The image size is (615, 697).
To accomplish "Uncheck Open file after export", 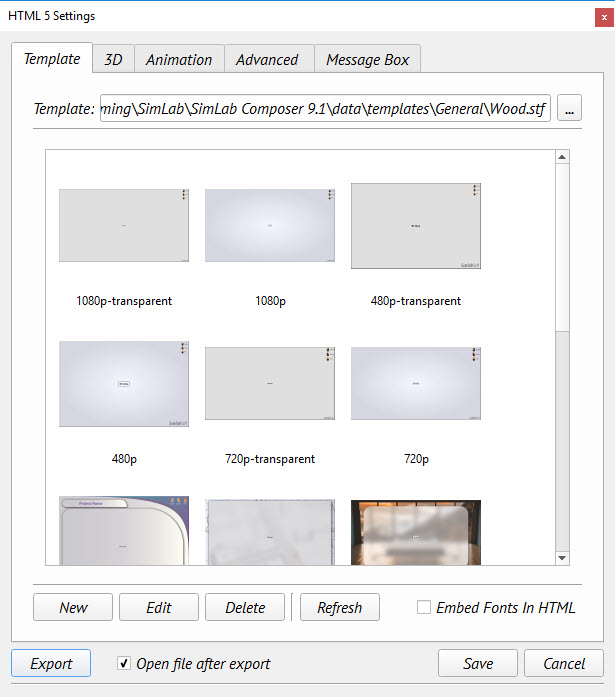I will (x=124, y=663).
